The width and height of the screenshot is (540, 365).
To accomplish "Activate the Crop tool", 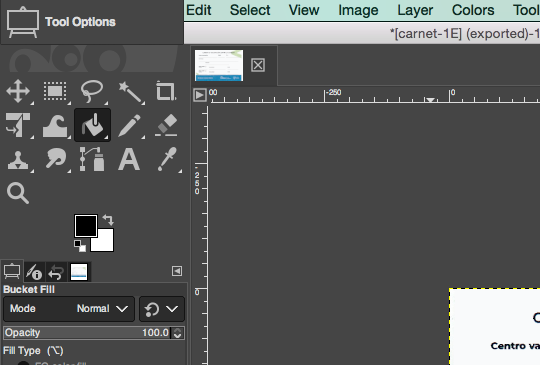I will (166, 91).
